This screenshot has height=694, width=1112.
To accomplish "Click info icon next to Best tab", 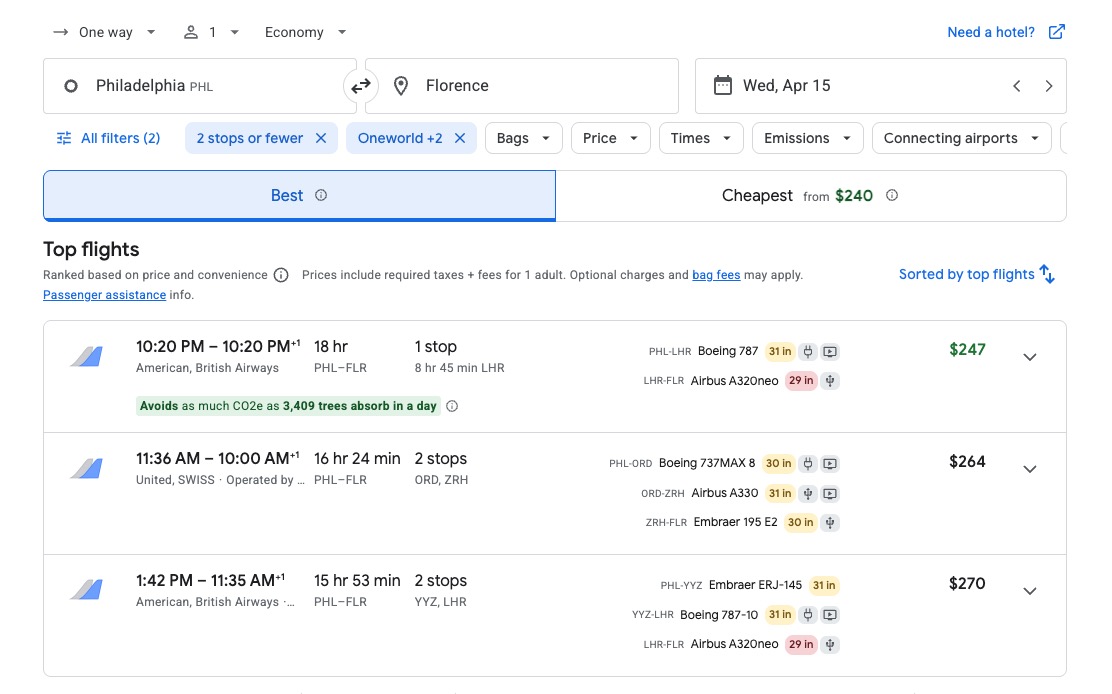I will (x=321, y=195).
